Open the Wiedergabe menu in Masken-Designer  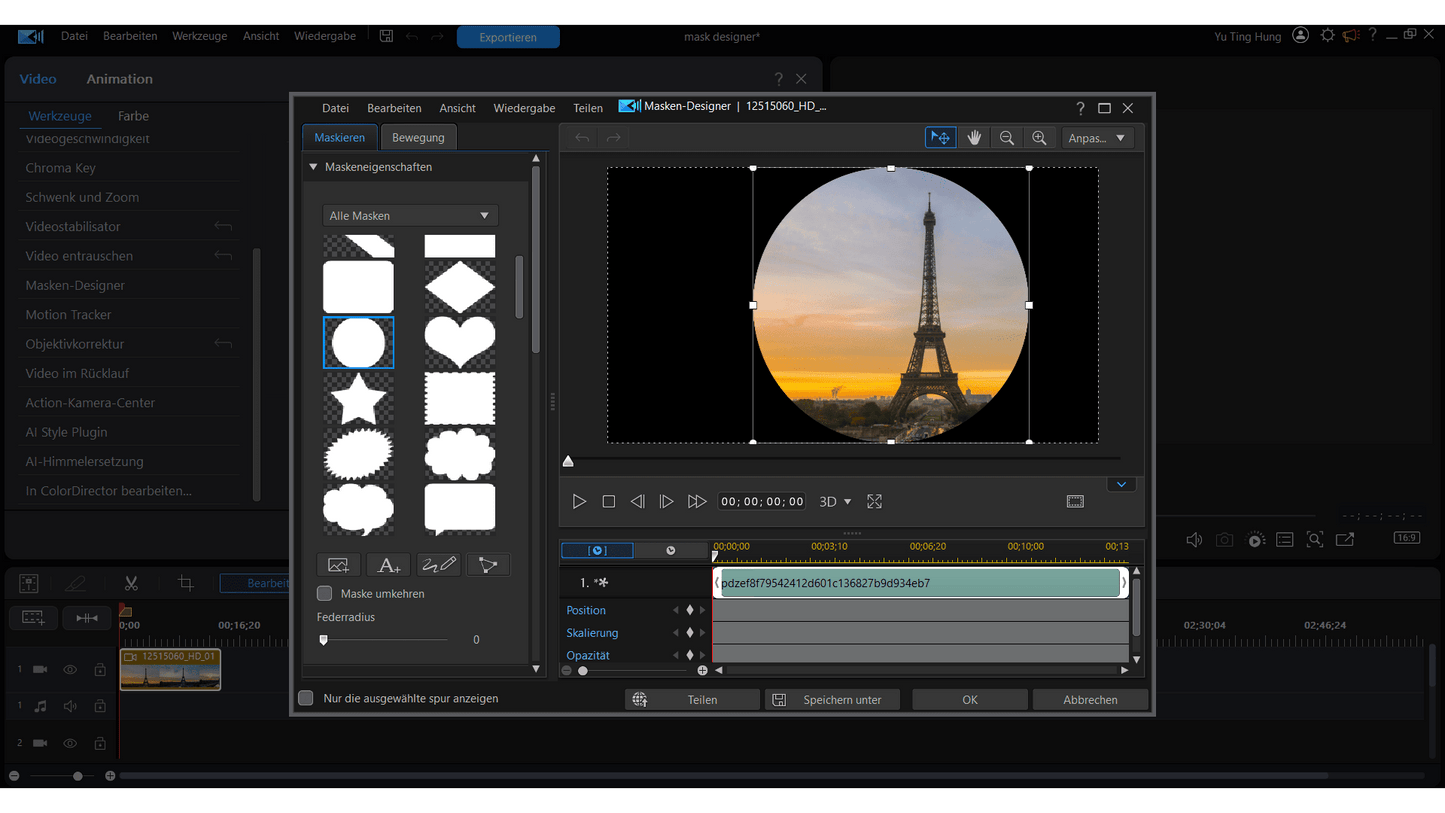point(524,108)
